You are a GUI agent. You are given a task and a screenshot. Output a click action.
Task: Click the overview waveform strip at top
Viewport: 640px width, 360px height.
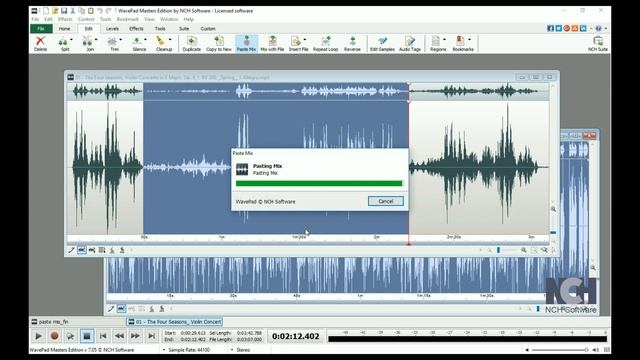pyautogui.click(x=308, y=91)
